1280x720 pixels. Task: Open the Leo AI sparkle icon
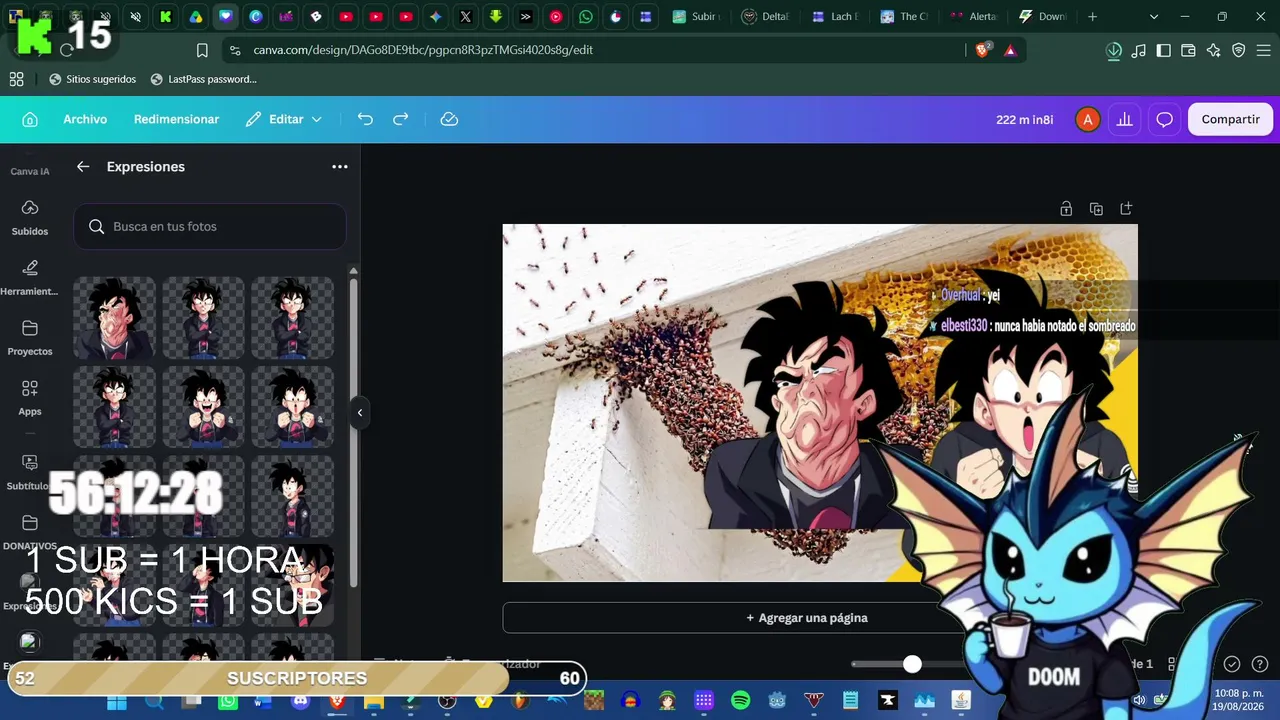point(1213,50)
